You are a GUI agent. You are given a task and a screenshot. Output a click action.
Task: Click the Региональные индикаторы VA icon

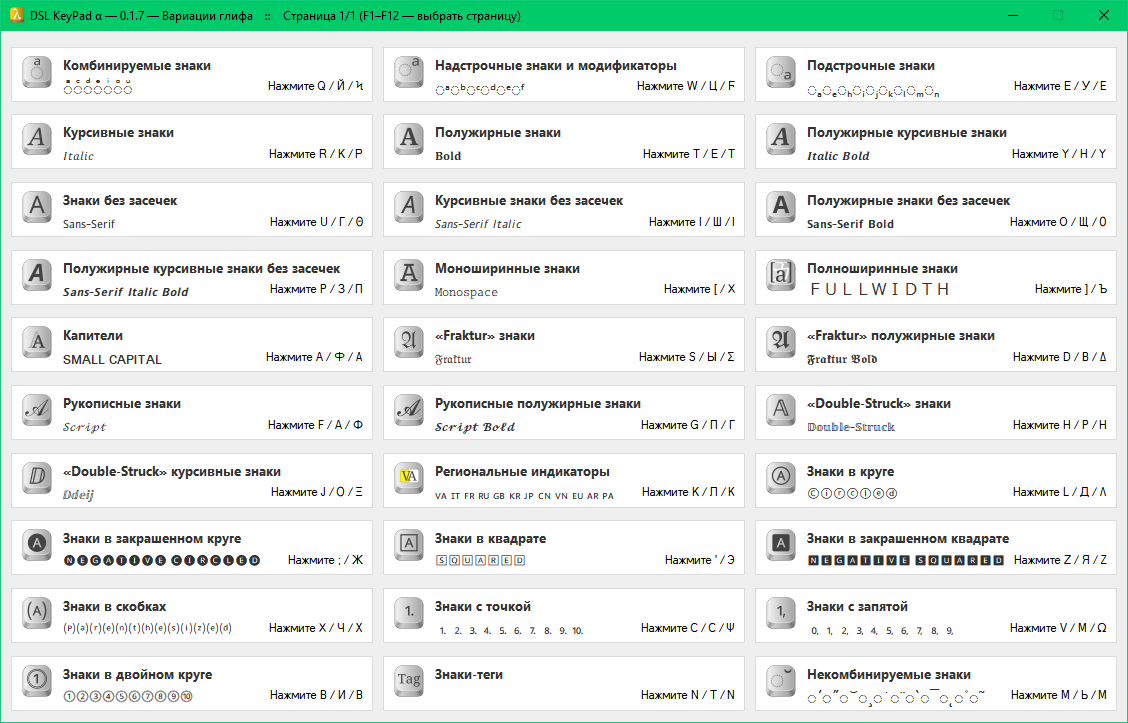pyautogui.click(x=409, y=479)
